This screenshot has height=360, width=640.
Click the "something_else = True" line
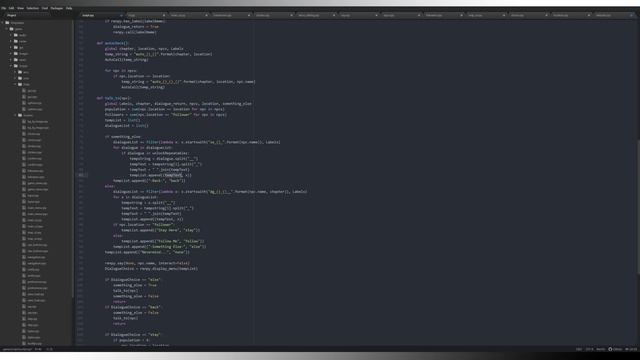coord(135,285)
